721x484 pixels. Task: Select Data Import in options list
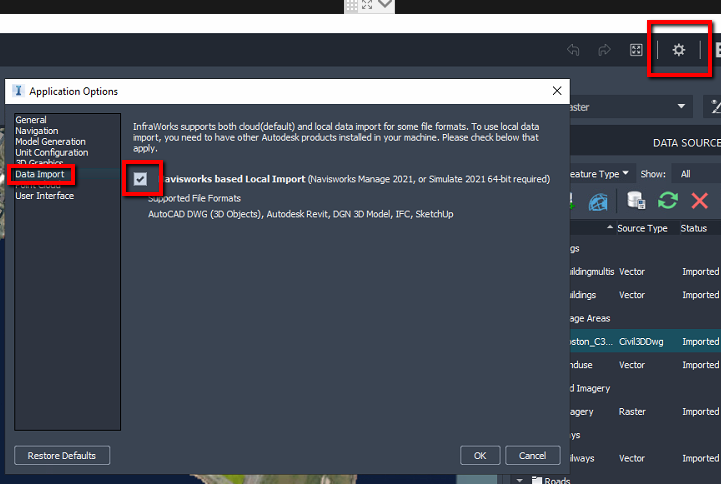pos(40,174)
